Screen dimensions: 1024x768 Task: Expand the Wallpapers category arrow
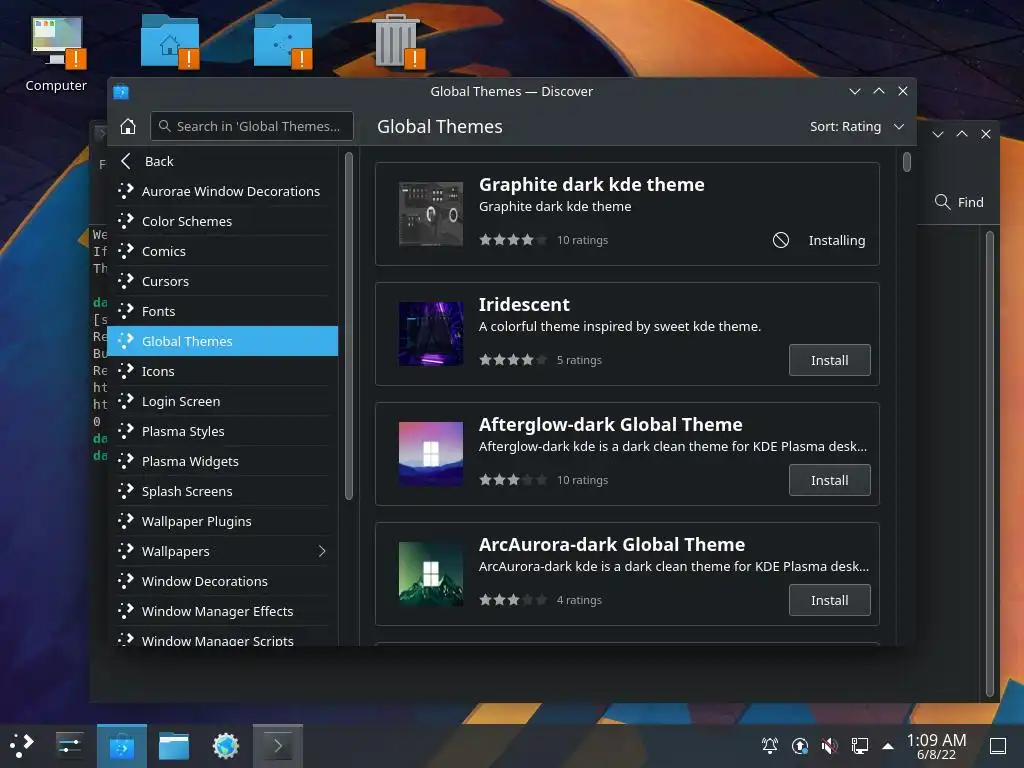click(x=322, y=551)
